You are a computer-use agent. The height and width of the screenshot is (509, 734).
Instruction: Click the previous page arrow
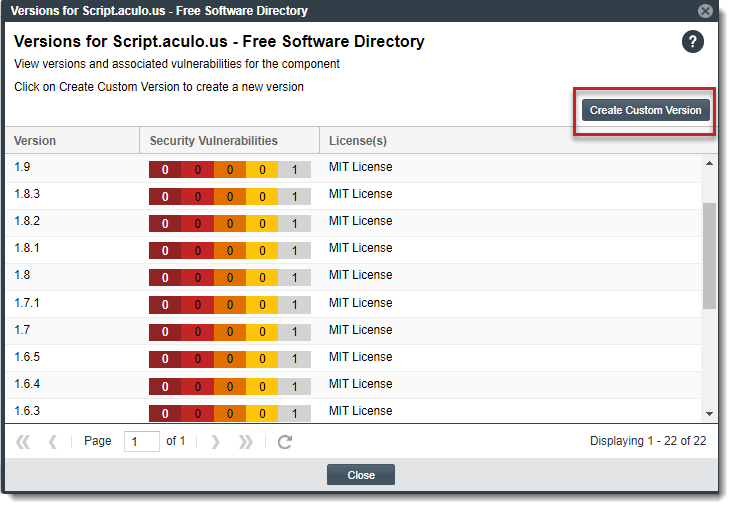(x=53, y=442)
